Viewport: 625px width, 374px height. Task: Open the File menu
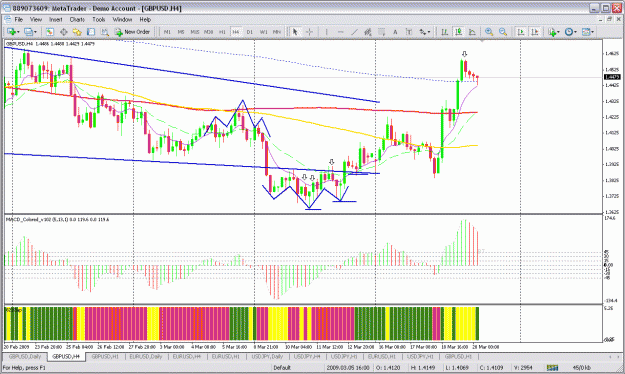[19, 19]
